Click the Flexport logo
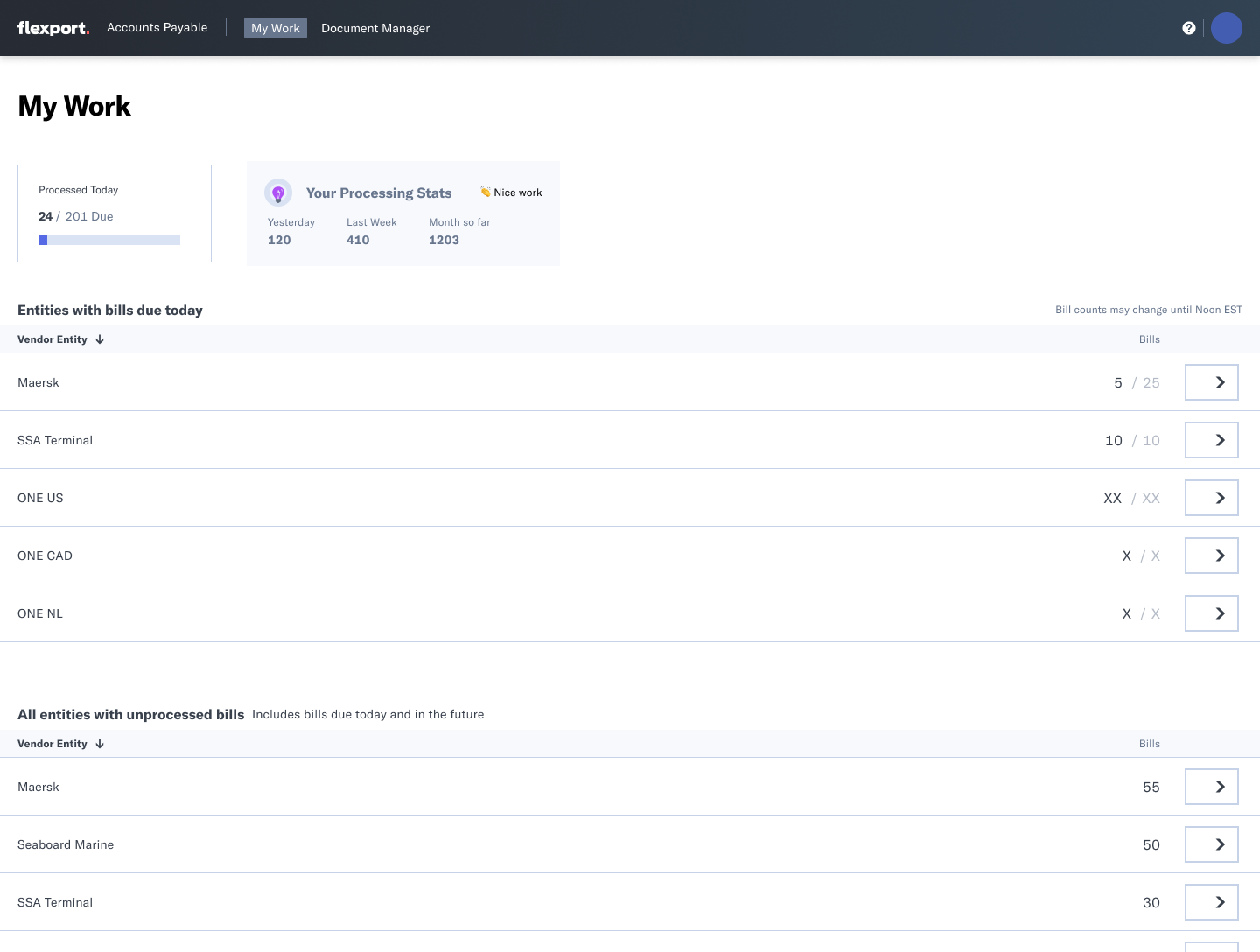The height and width of the screenshot is (952, 1260). [53, 28]
